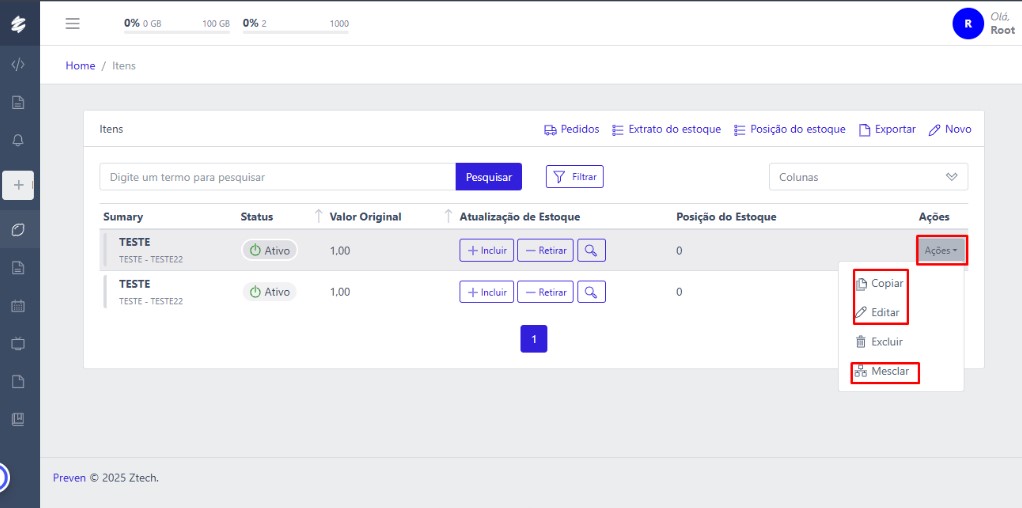Toggle Ativo status of first TESTE item

[269, 250]
